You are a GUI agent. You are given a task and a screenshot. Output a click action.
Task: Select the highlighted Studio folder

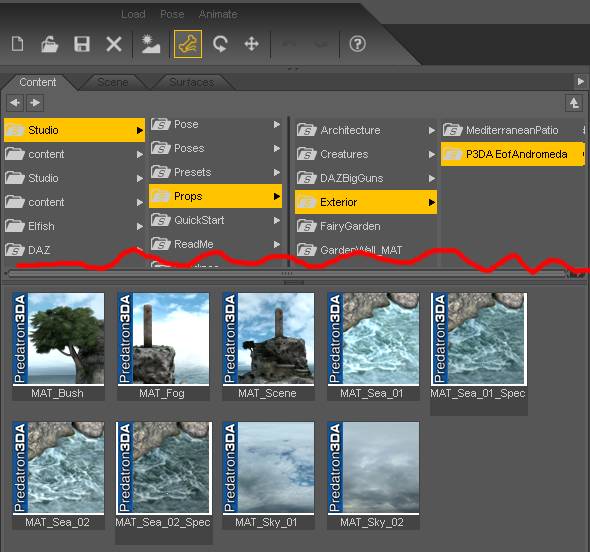[x=74, y=130]
